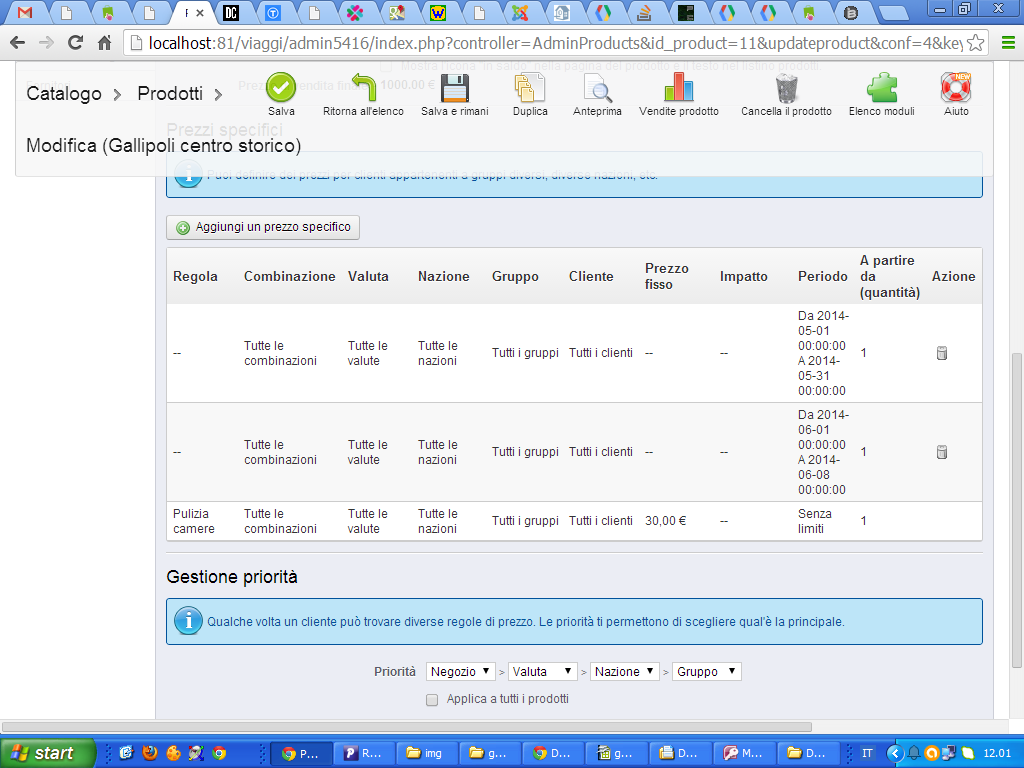Open the Nazione priority dropdown
The height and width of the screenshot is (768, 1024).
pos(624,671)
